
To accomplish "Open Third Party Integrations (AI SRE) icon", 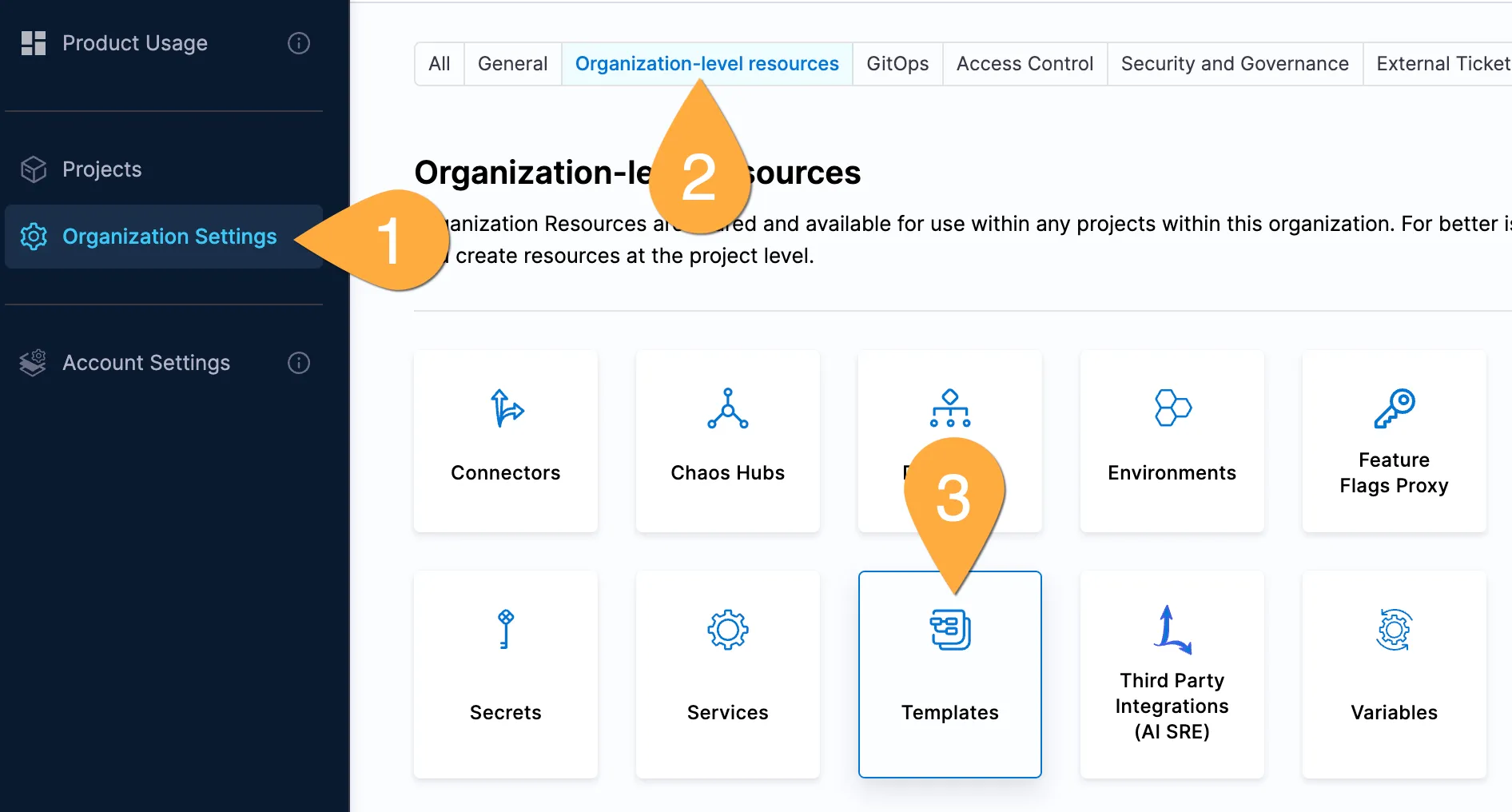I will pyautogui.click(x=1172, y=630).
